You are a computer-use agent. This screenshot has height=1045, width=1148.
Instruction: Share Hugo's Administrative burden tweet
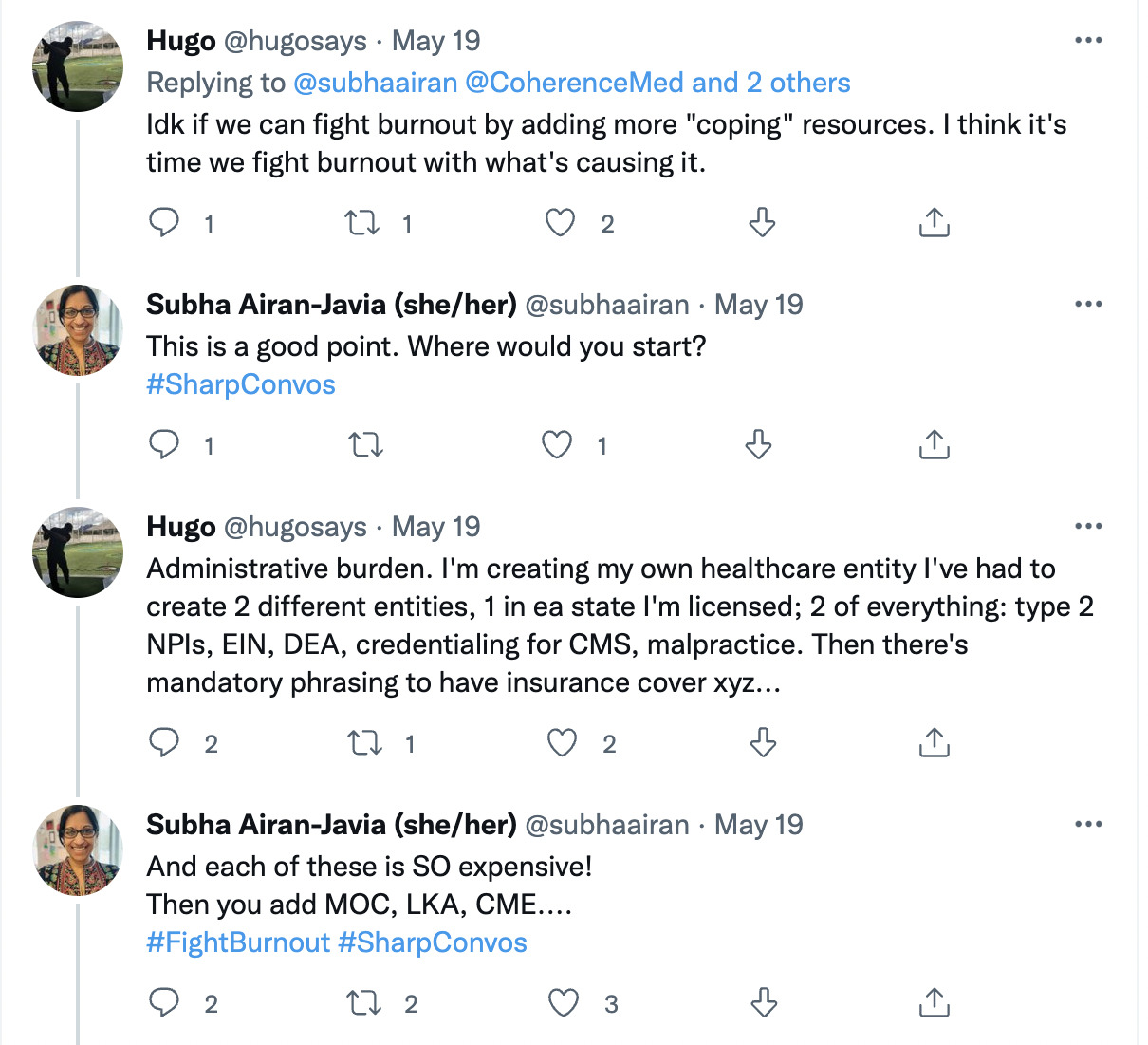[x=934, y=742]
